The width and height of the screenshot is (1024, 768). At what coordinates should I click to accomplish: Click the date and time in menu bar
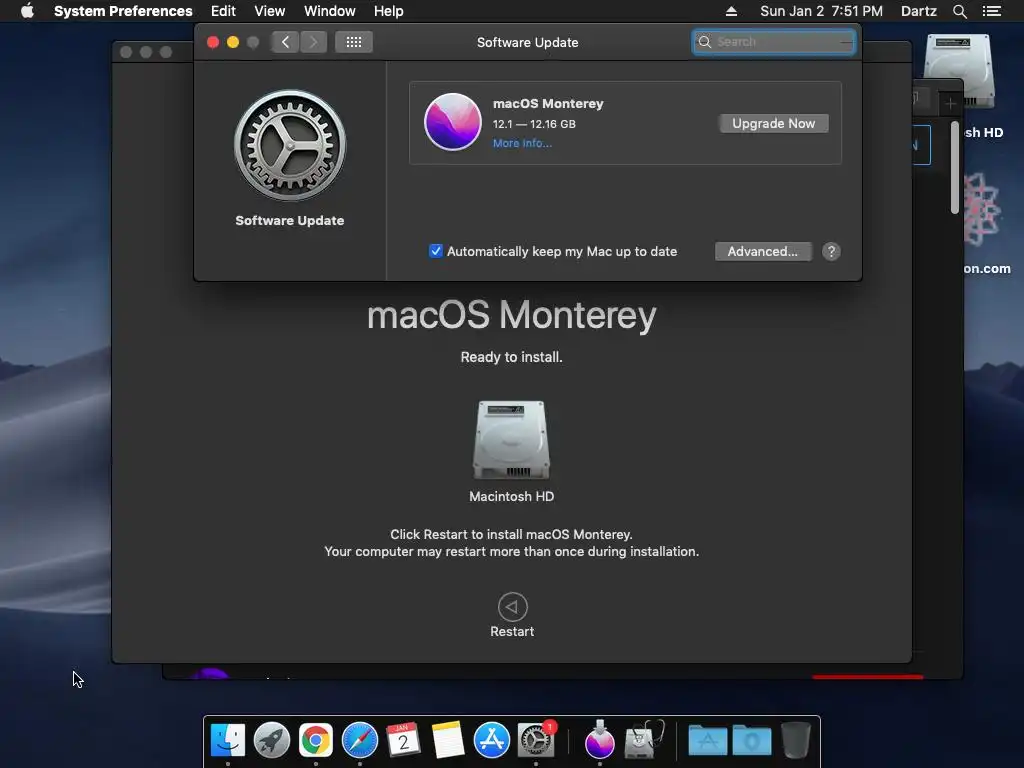(x=821, y=11)
